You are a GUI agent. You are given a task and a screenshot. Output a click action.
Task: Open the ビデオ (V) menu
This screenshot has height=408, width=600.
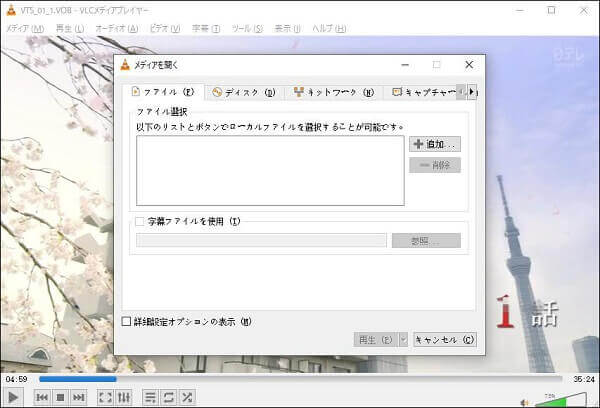coord(165,28)
